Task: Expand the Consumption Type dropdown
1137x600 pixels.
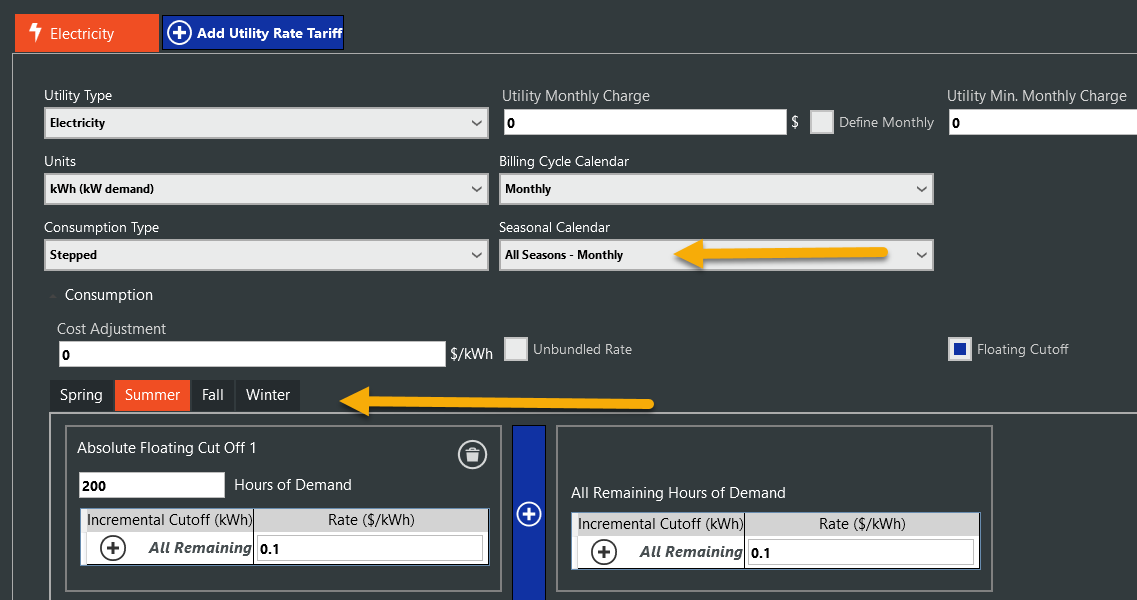Action: tap(266, 255)
